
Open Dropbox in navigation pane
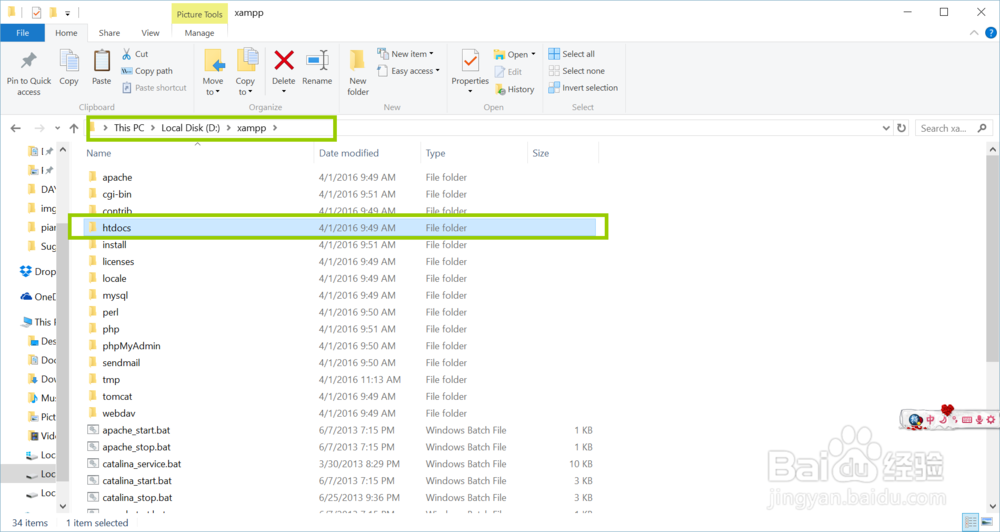pyautogui.click(x=38, y=271)
